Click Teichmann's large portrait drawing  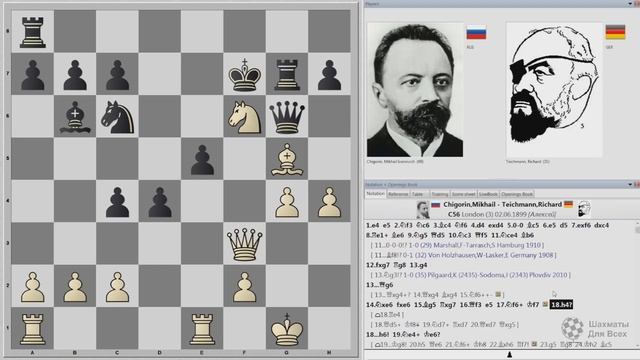[554, 90]
